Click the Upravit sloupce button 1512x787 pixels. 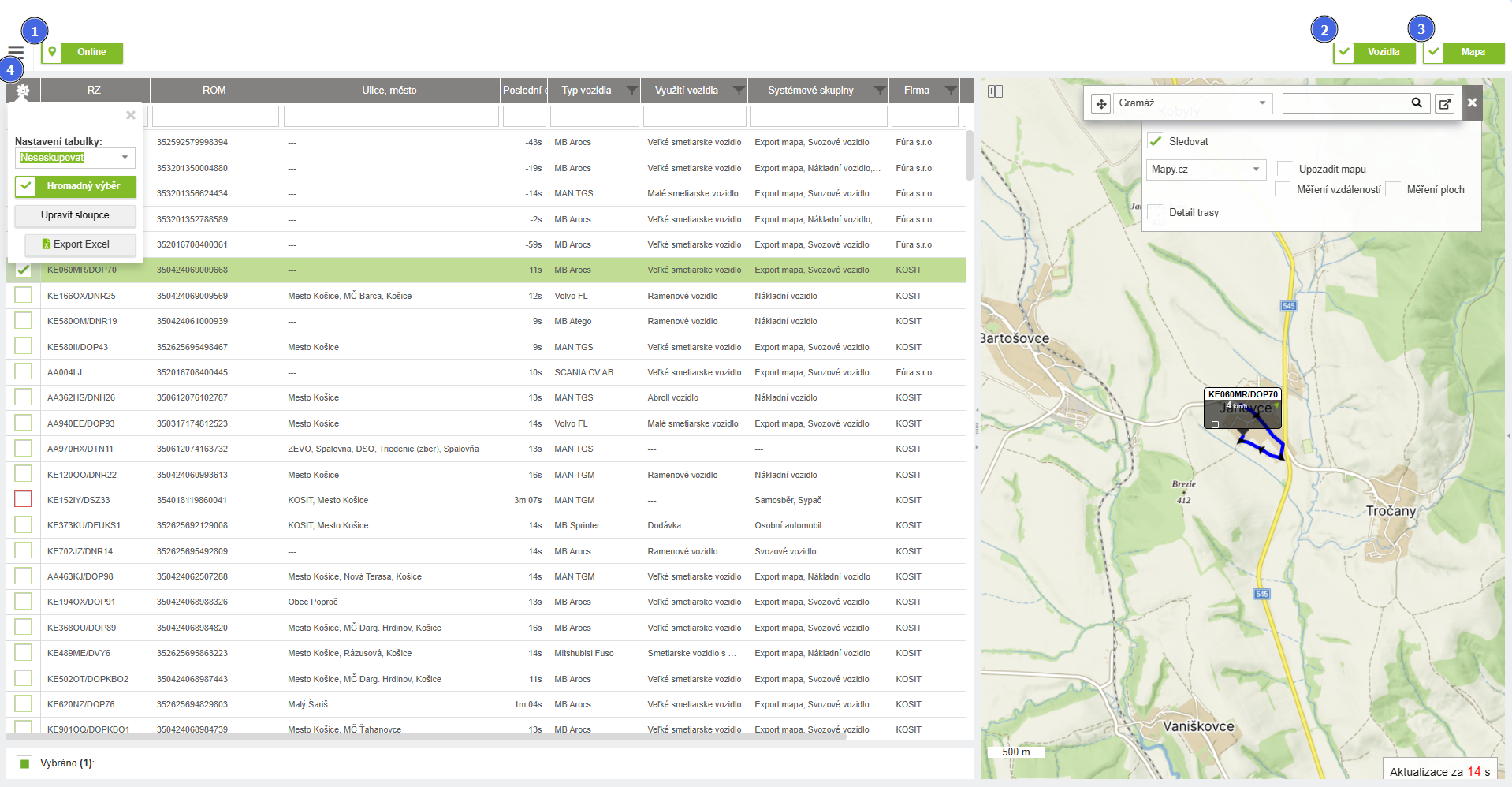(75, 215)
